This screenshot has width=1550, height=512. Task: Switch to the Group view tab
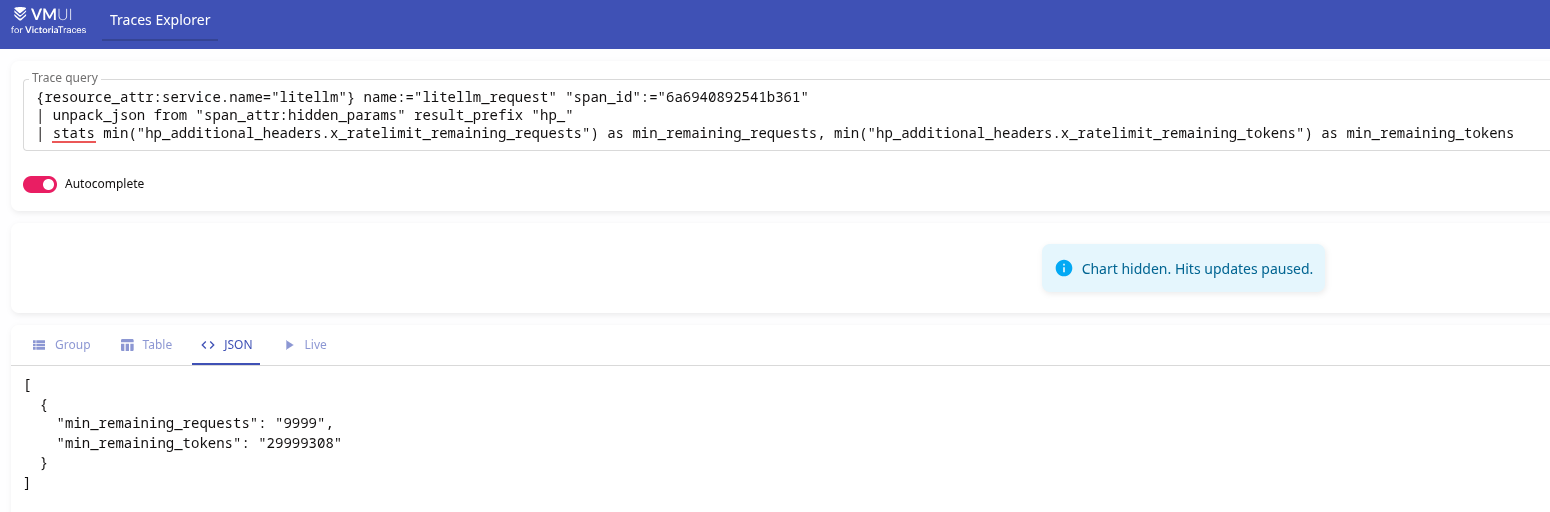[x=61, y=345]
